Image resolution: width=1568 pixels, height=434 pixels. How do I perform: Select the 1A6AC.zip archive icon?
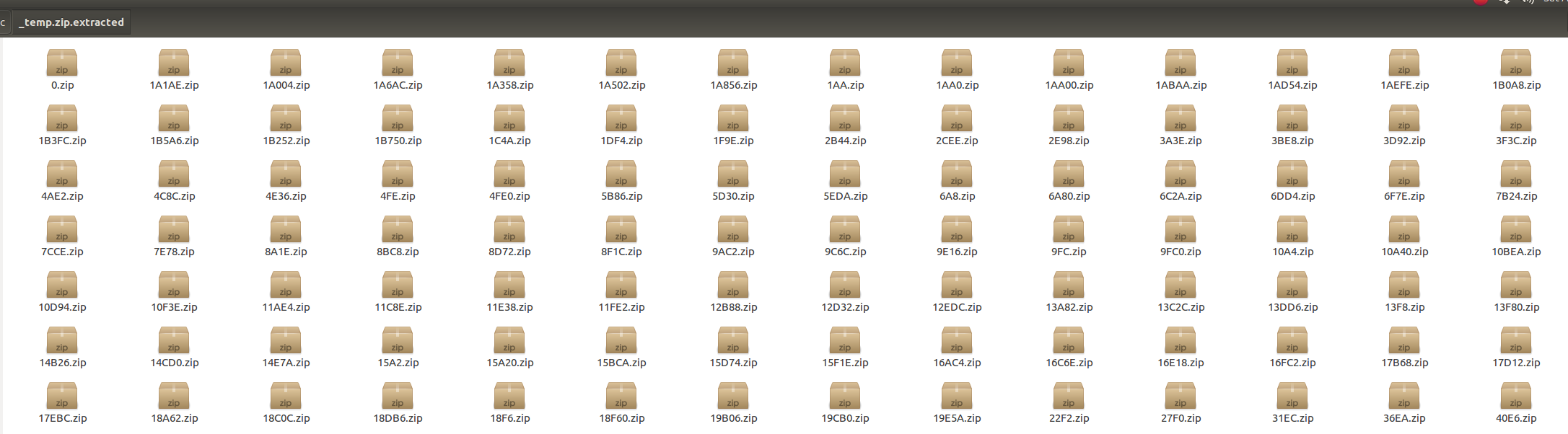click(x=398, y=63)
